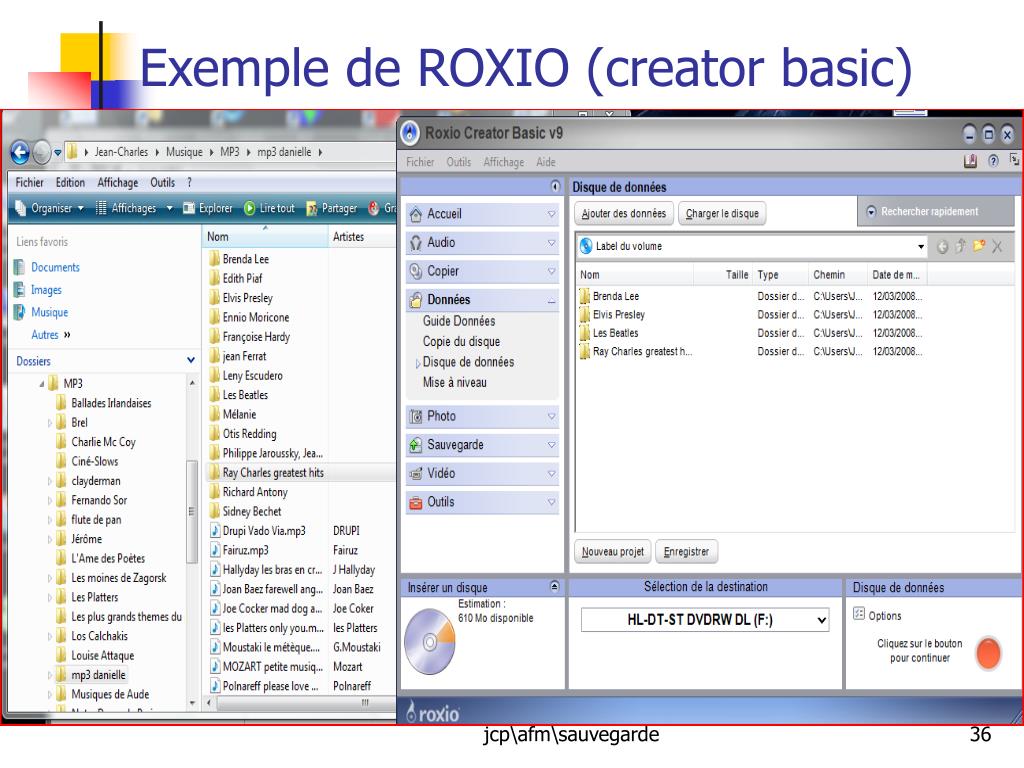This screenshot has width=1024, height=768.
Task: Collapse the Données section
Action: pos(551,300)
